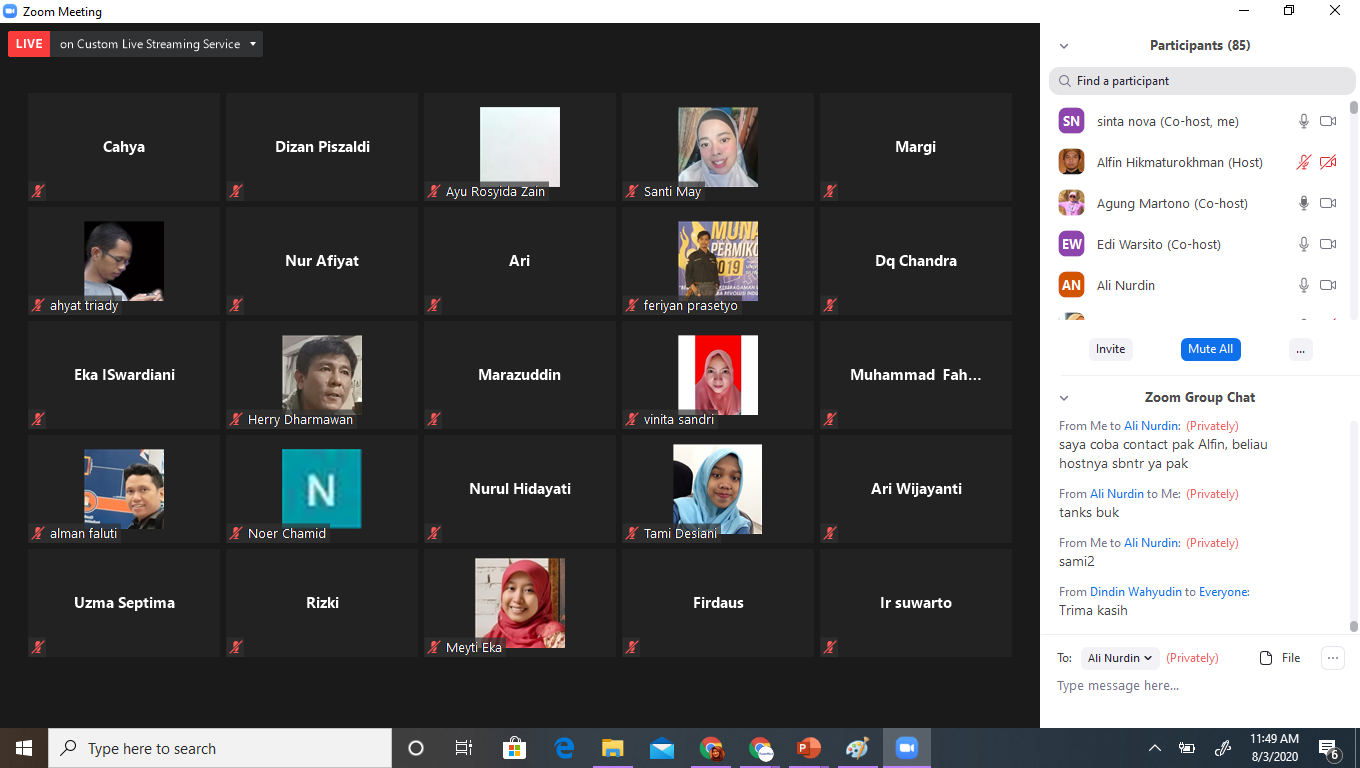Open chat more options ellipsis menu
The height and width of the screenshot is (768, 1360).
(x=1332, y=658)
